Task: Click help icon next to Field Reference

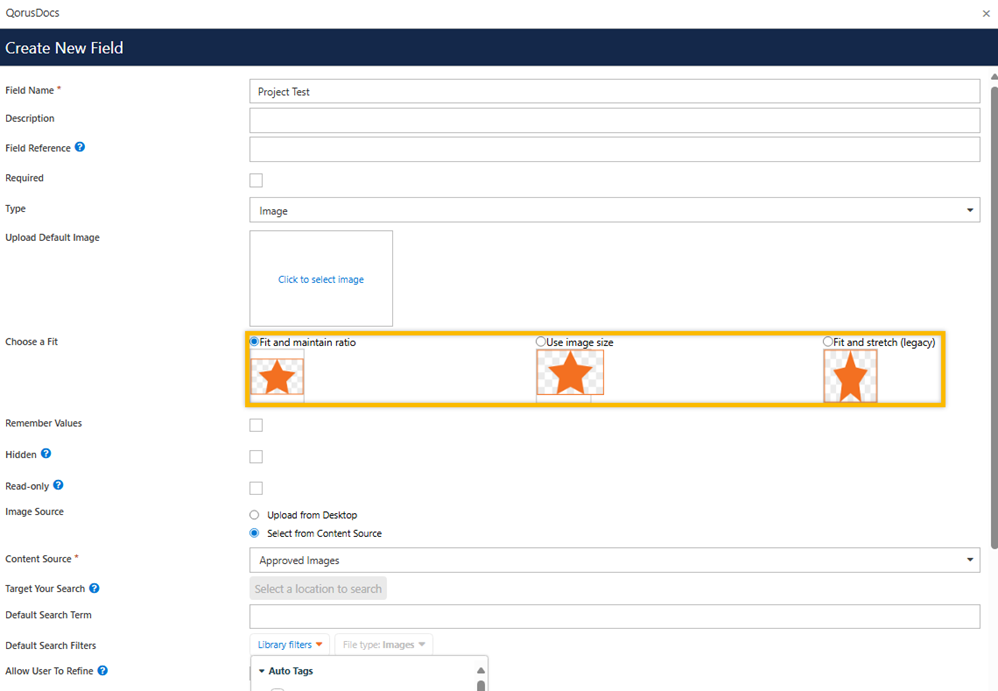Action: (x=80, y=148)
